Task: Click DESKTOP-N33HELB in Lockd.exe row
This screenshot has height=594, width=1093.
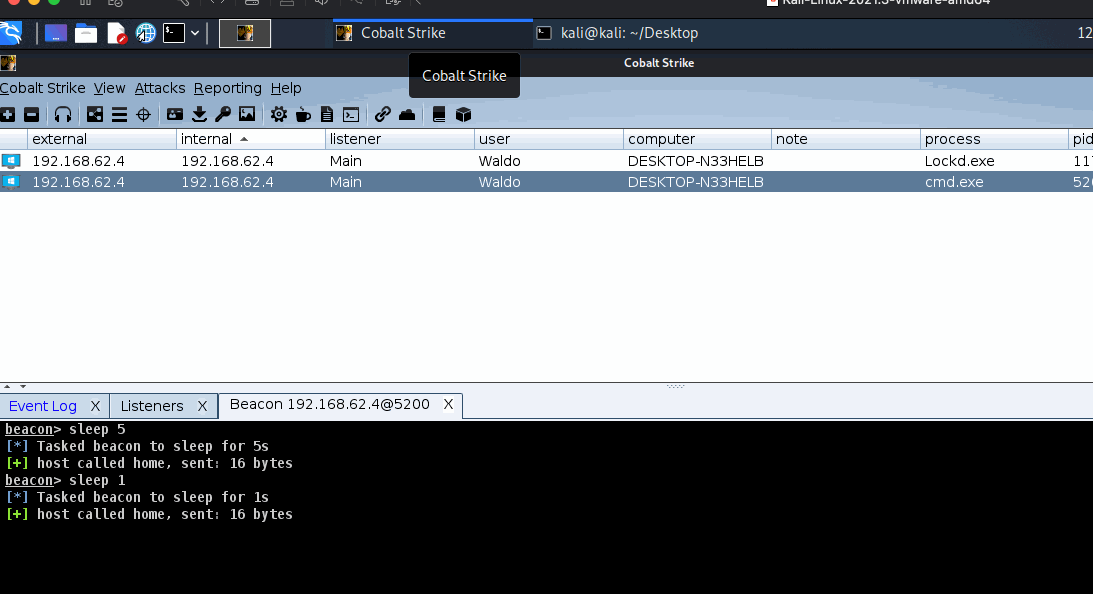Action: 696,161
